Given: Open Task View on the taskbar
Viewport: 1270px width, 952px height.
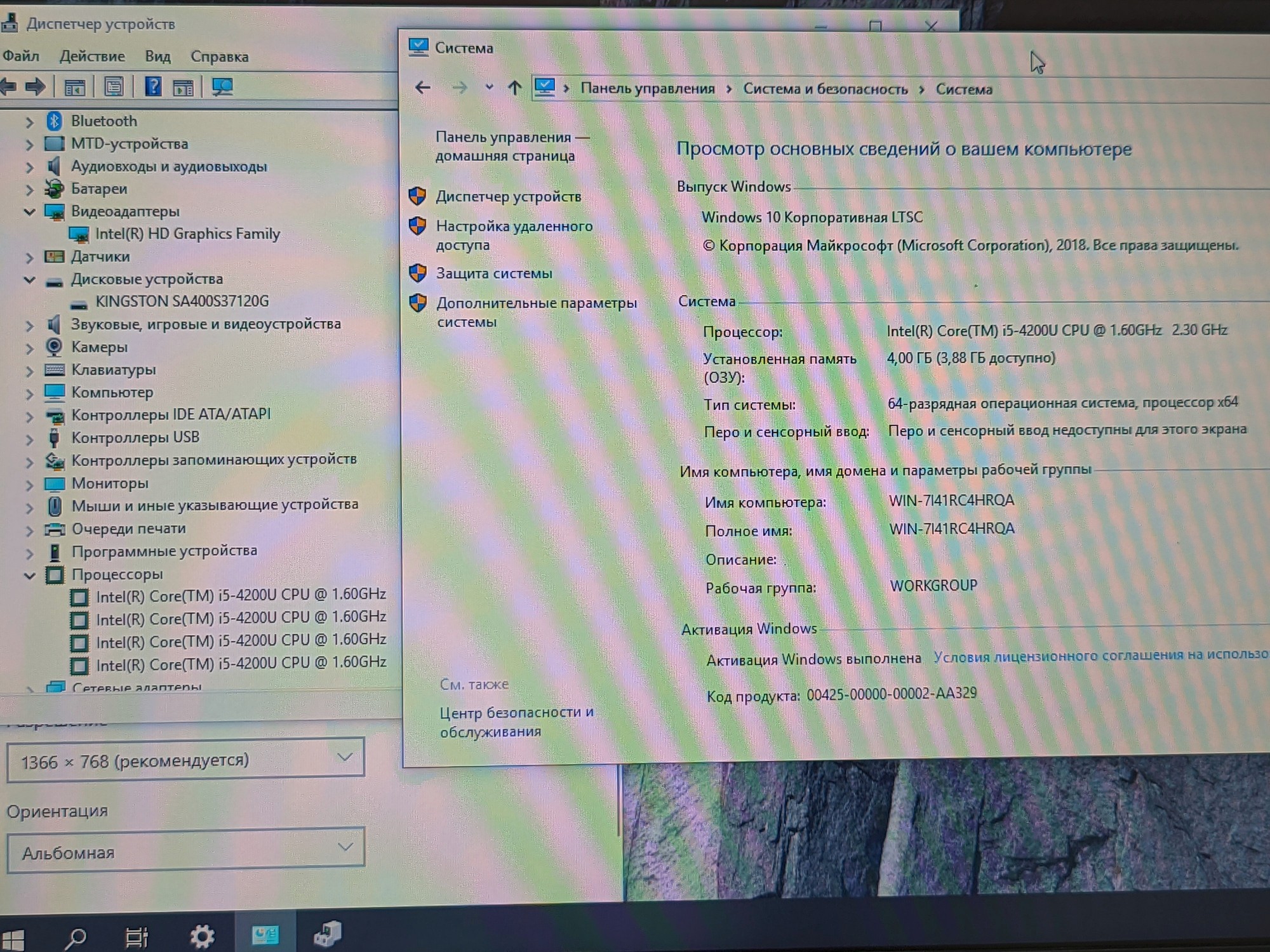Looking at the screenshot, I should click(137, 937).
